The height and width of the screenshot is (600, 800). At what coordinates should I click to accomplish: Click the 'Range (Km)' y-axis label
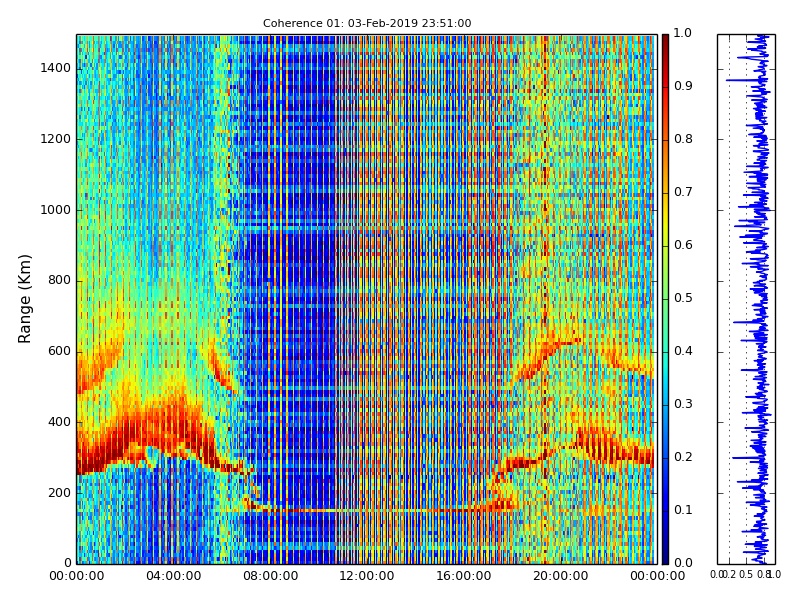(x=24, y=299)
